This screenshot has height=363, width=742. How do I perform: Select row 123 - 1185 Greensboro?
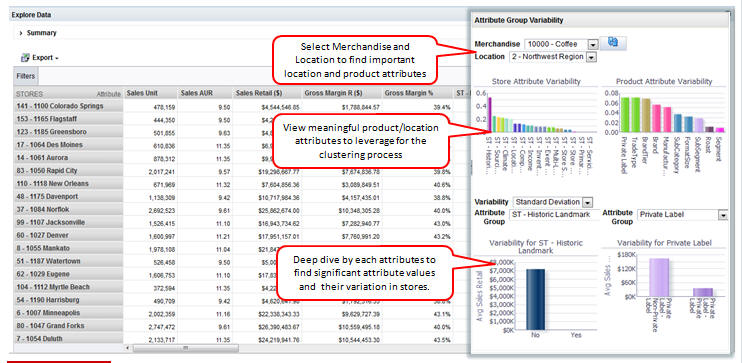pyautogui.click(x=69, y=132)
